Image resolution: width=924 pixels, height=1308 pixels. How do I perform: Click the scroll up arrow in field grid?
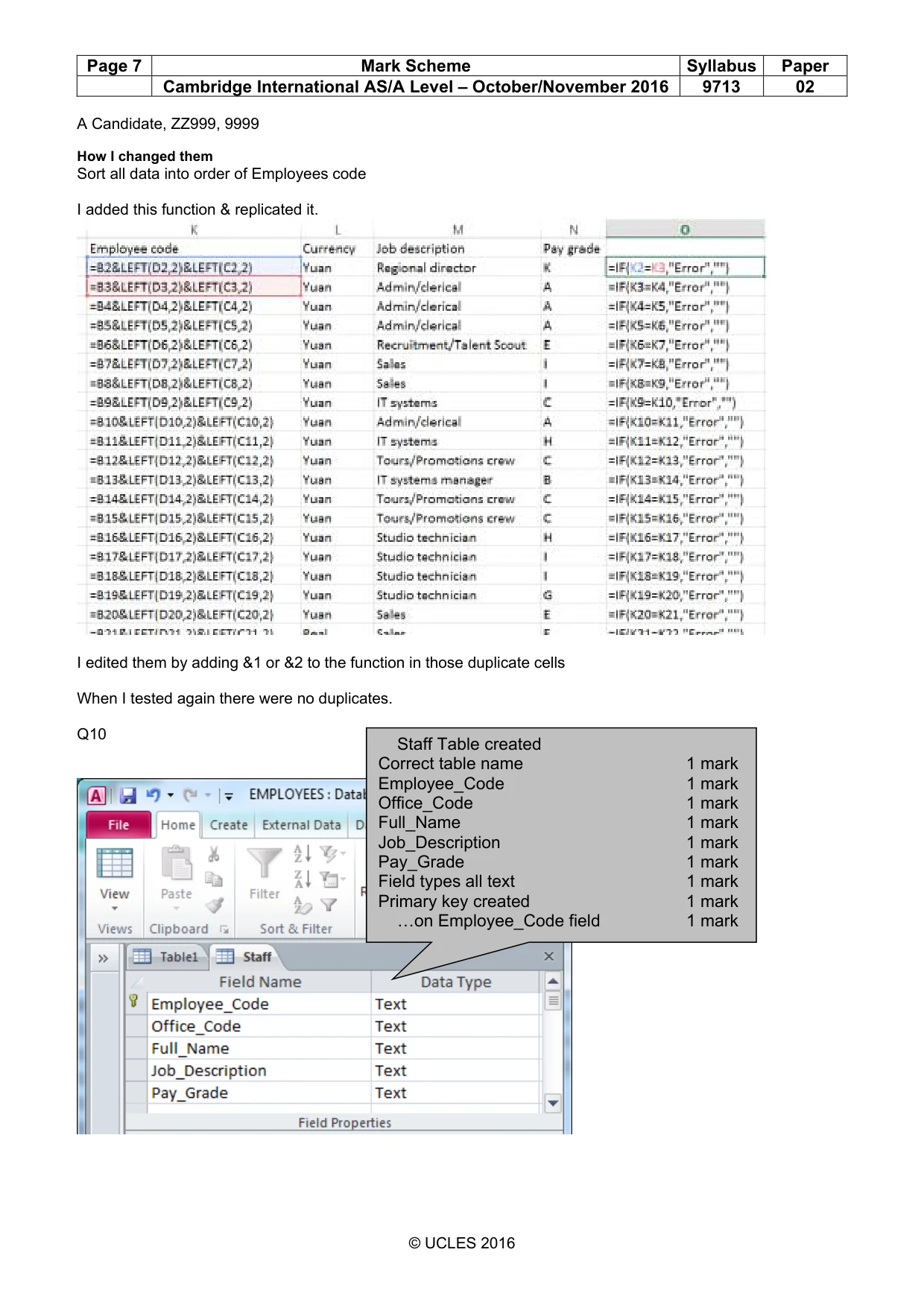click(553, 982)
